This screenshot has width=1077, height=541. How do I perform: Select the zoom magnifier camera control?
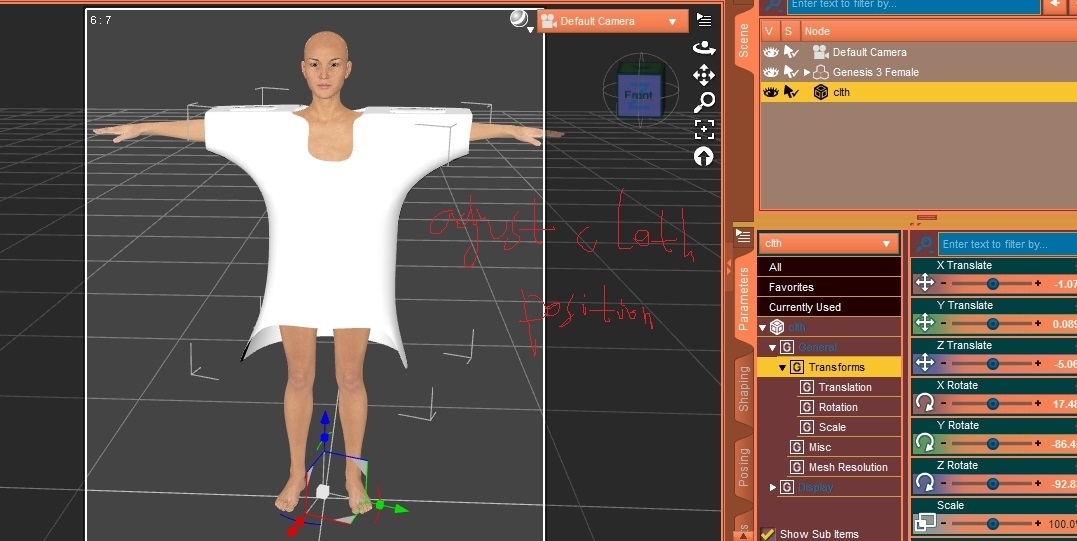[704, 102]
